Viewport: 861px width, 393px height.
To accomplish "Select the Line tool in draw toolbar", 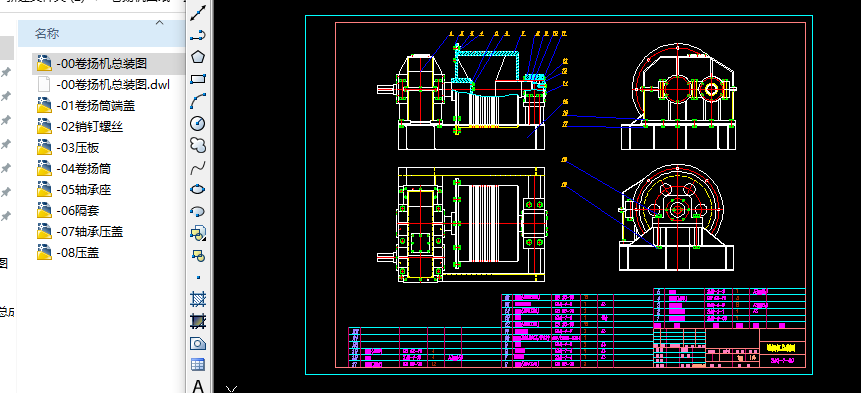I will pos(198,13).
